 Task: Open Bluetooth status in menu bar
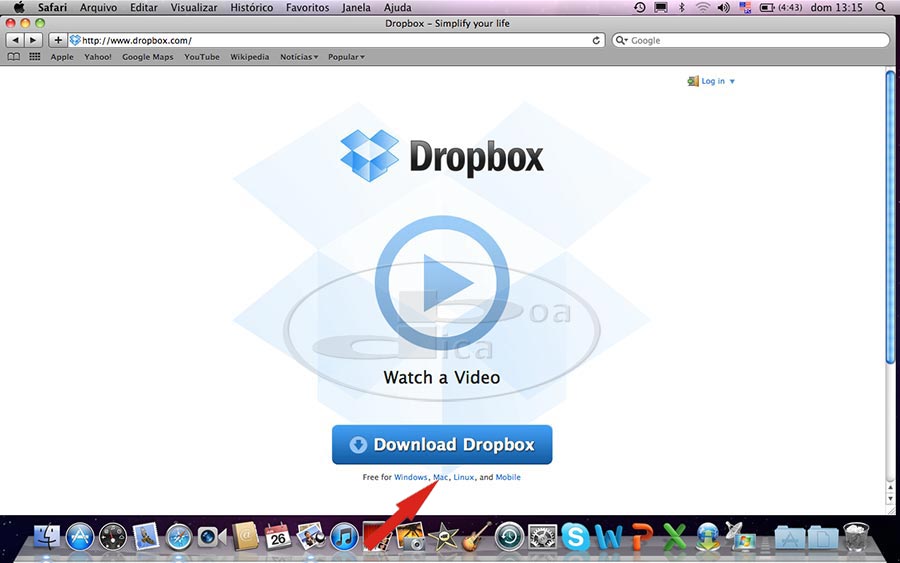[681, 7]
